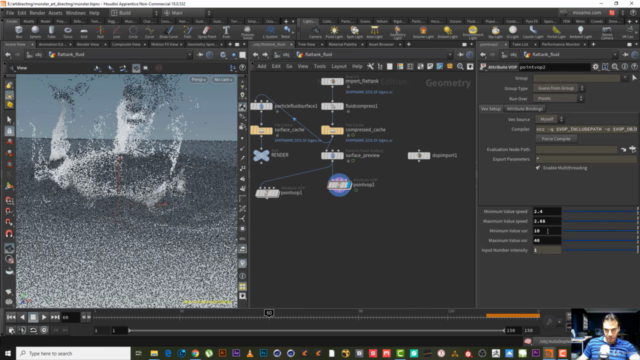Viewport: 640px width, 360px height.
Task: Toggle display flag on surface_cache node
Action: [270, 130]
